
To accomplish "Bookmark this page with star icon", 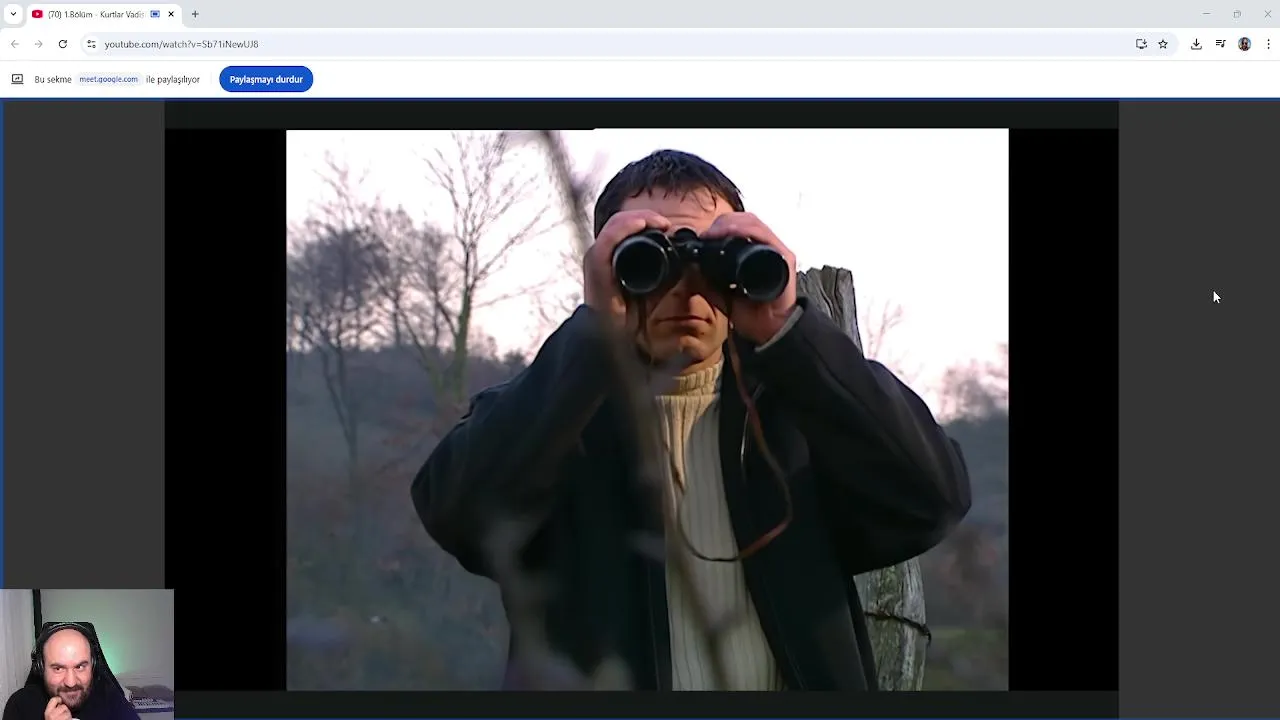I will [1163, 44].
